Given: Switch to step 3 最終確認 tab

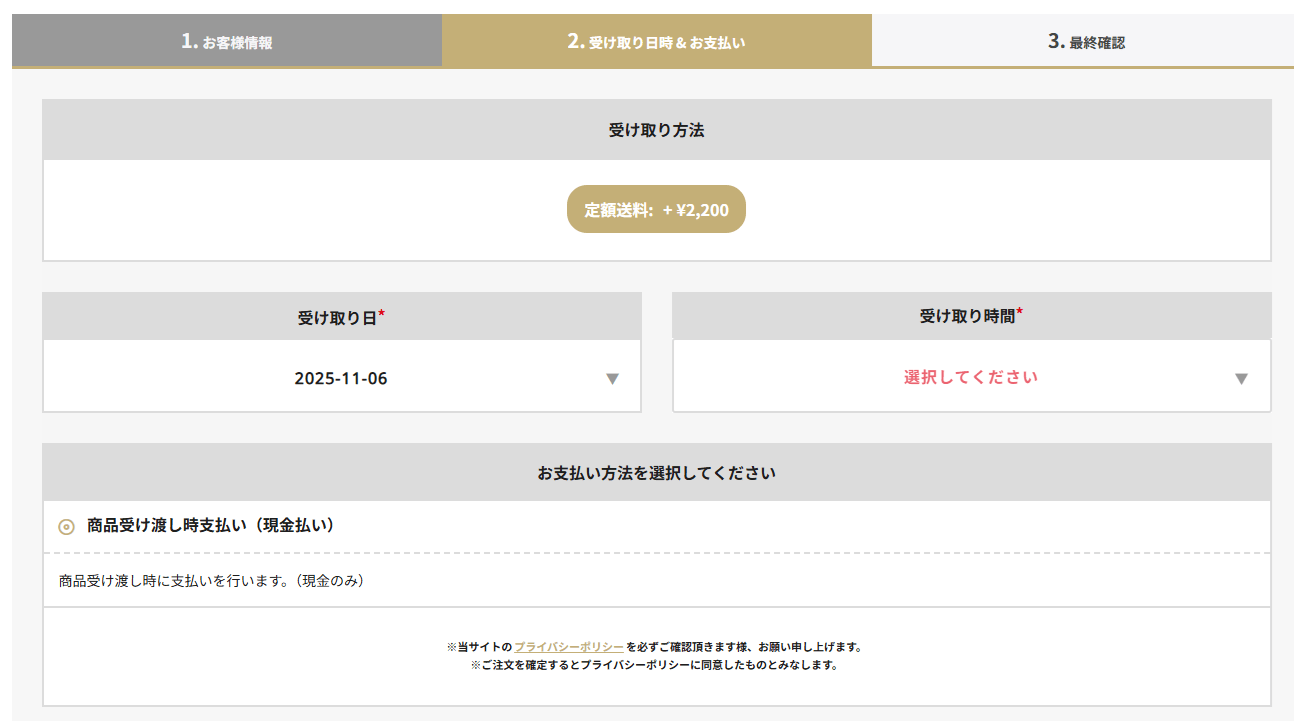Looking at the screenshot, I should click(1085, 41).
